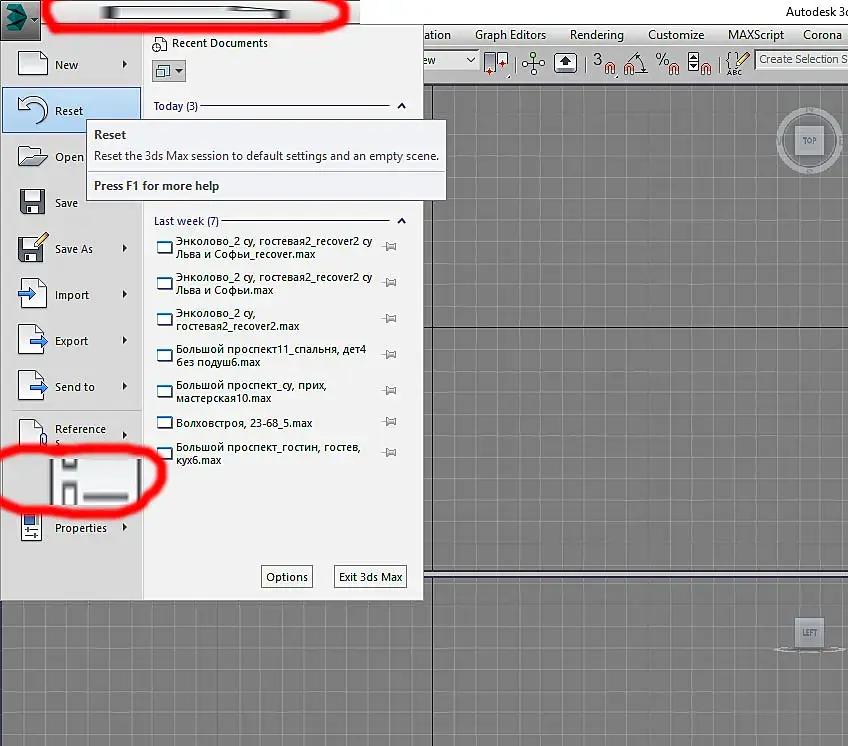The width and height of the screenshot is (848, 746).
Task: Select Reset in the application menu
Action: (x=71, y=110)
